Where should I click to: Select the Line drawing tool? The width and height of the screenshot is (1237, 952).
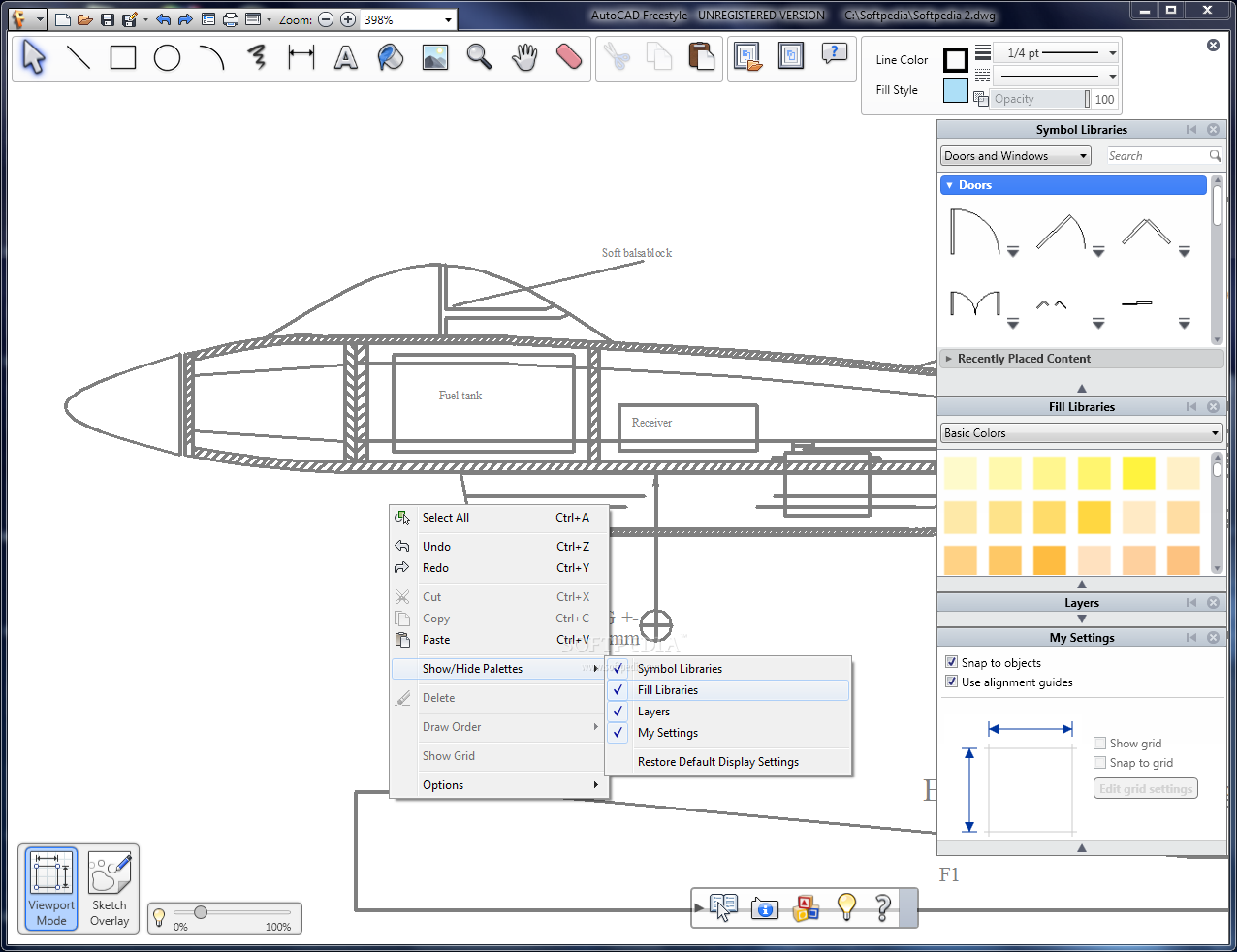click(x=79, y=58)
